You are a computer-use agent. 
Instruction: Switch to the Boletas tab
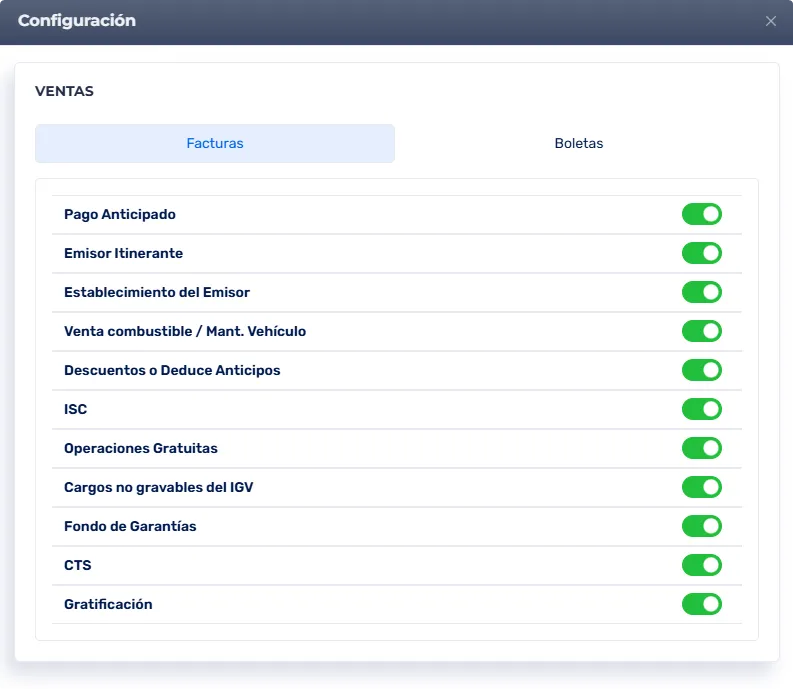pos(578,143)
